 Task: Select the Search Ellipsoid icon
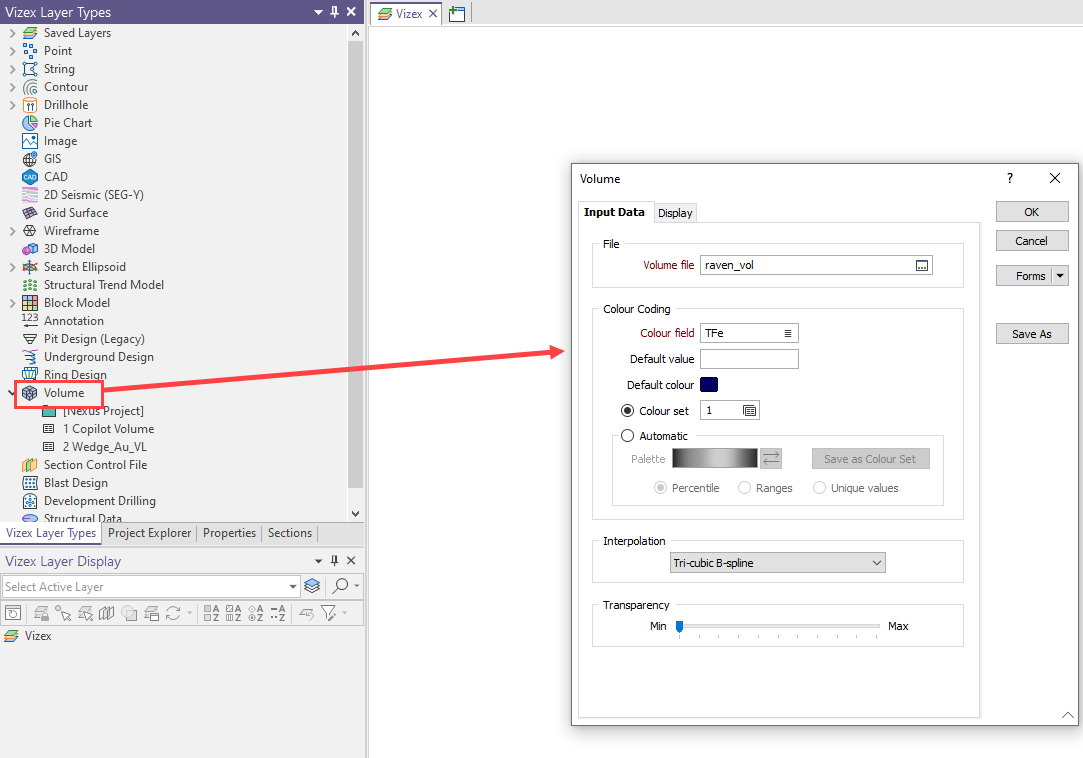pyautogui.click(x=30, y=267)
